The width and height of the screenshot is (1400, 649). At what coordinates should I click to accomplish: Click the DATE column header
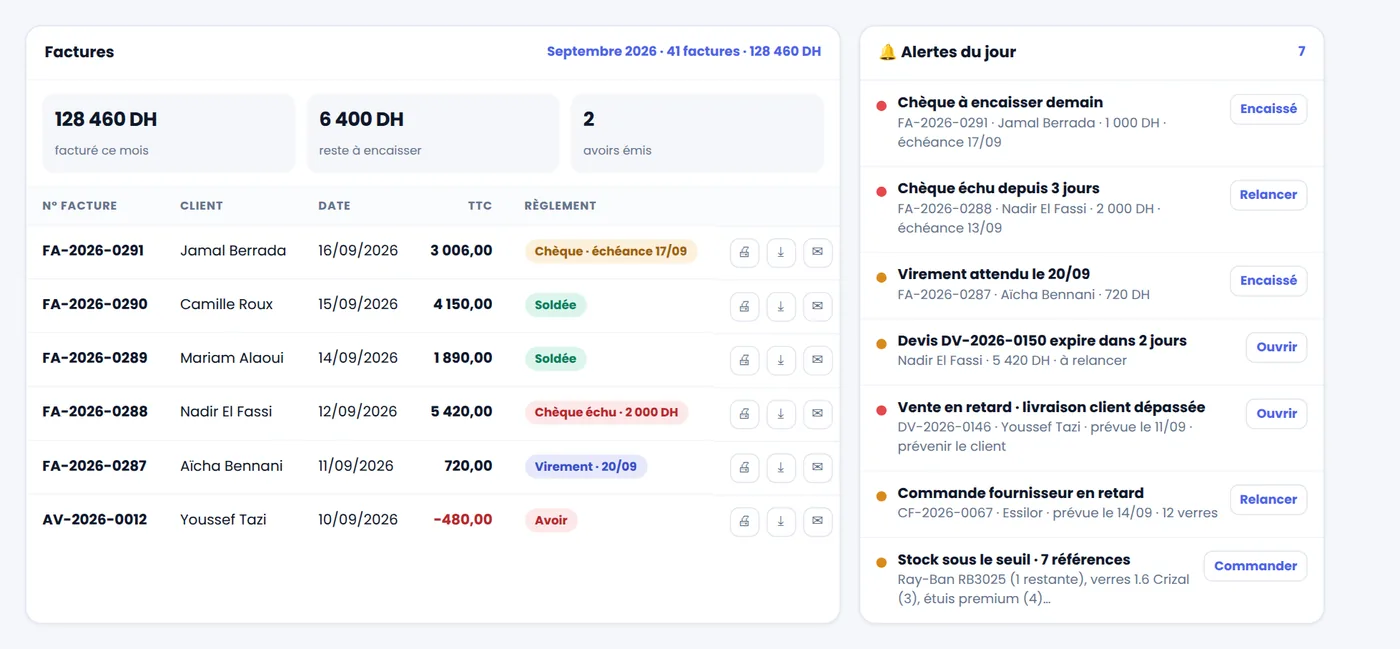334,206
